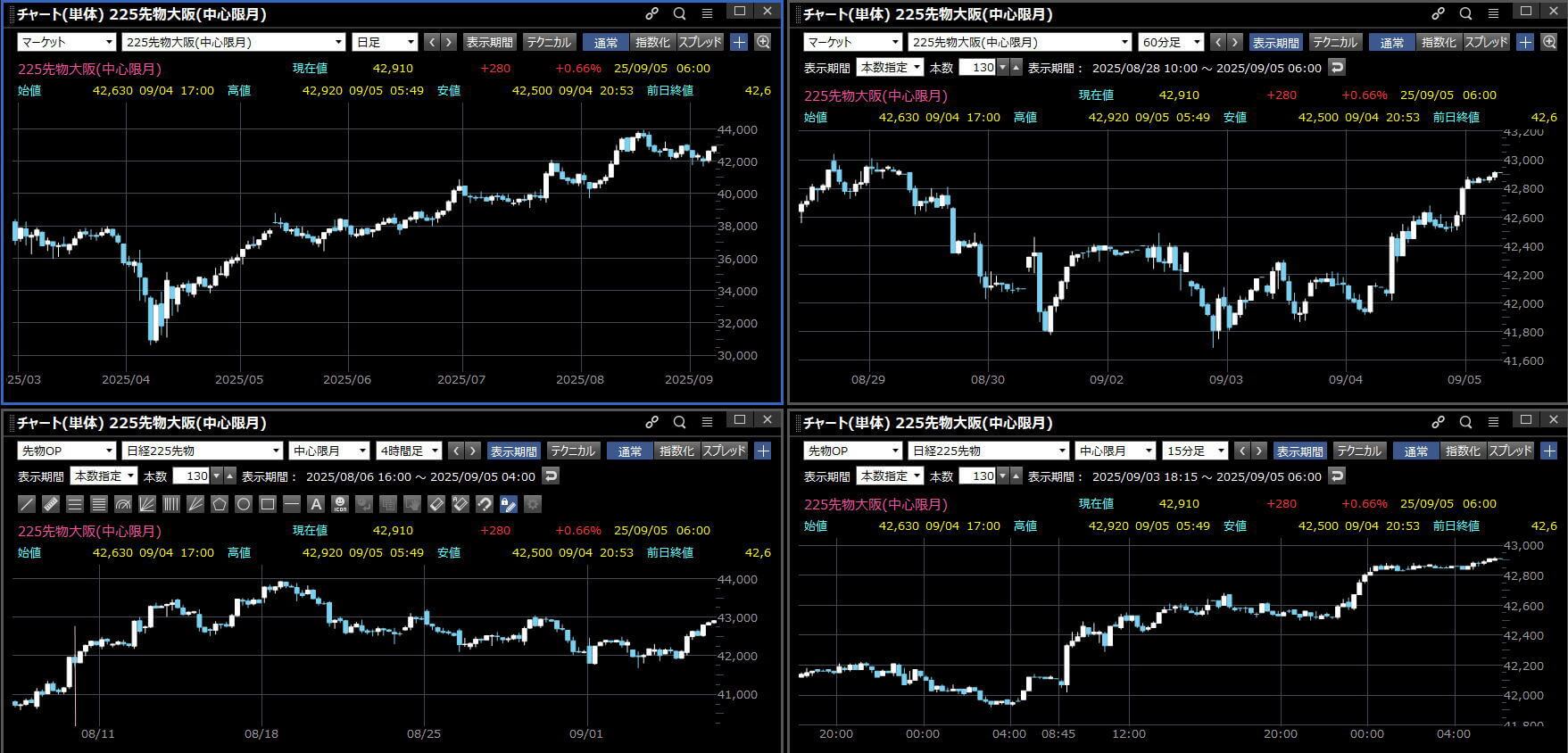Pick the pentagon shape drawing tool
This screenshot has width=1568, height=753.
coord(220,504)
